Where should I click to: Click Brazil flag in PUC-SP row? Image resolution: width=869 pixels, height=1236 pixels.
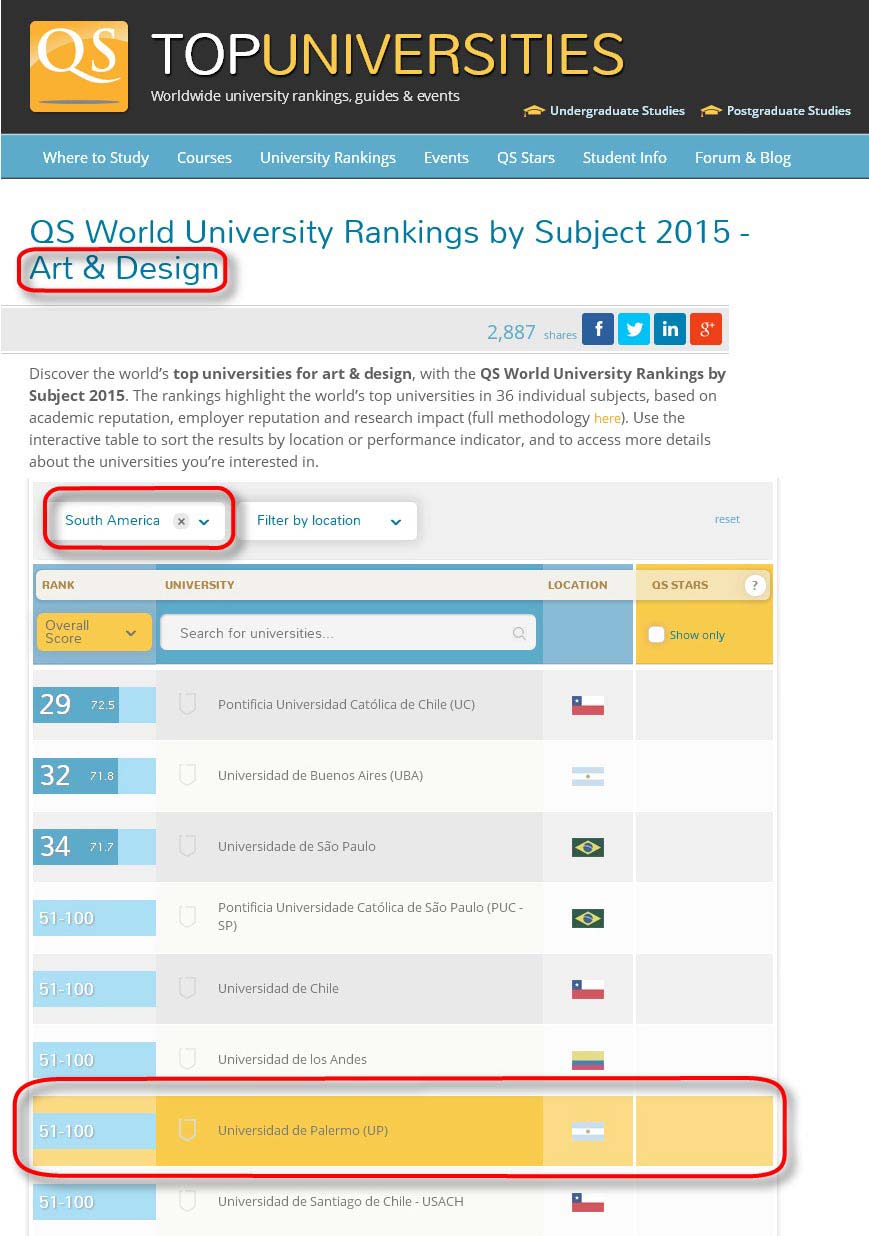tap(588, 918)
